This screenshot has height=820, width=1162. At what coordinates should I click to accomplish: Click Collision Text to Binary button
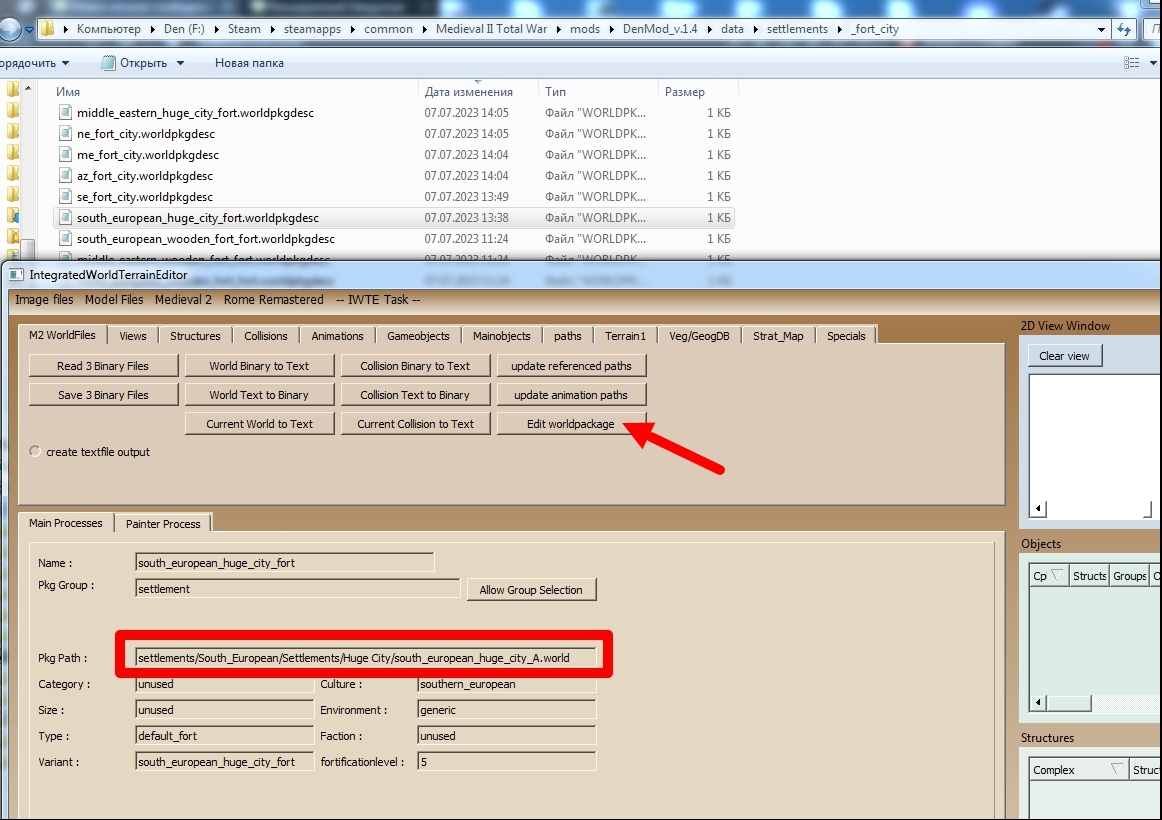click(415, 395)
